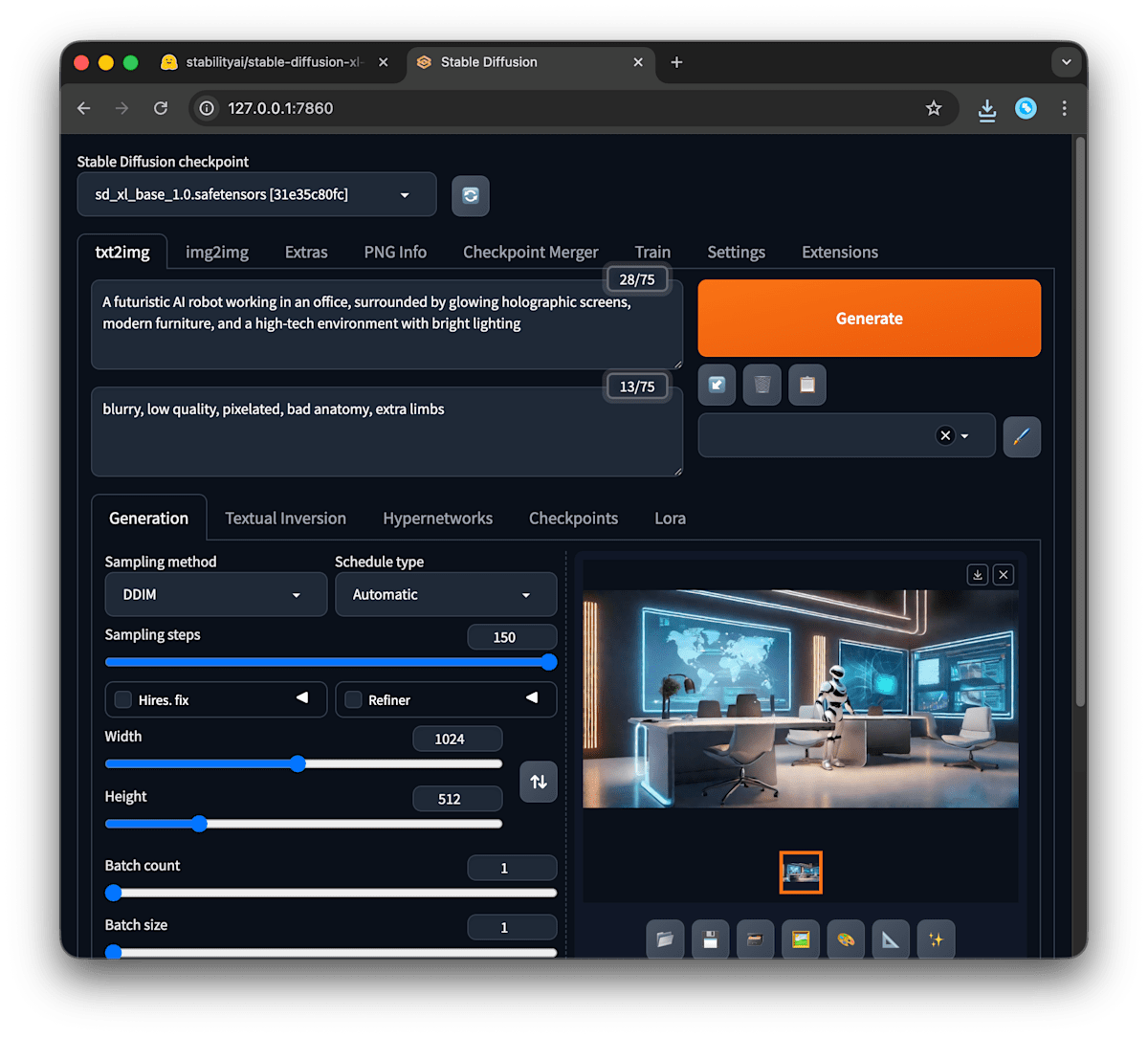Enable the Refiner checkbox
Viewport: 1148px width, 1038px height.
coord(353,699)
